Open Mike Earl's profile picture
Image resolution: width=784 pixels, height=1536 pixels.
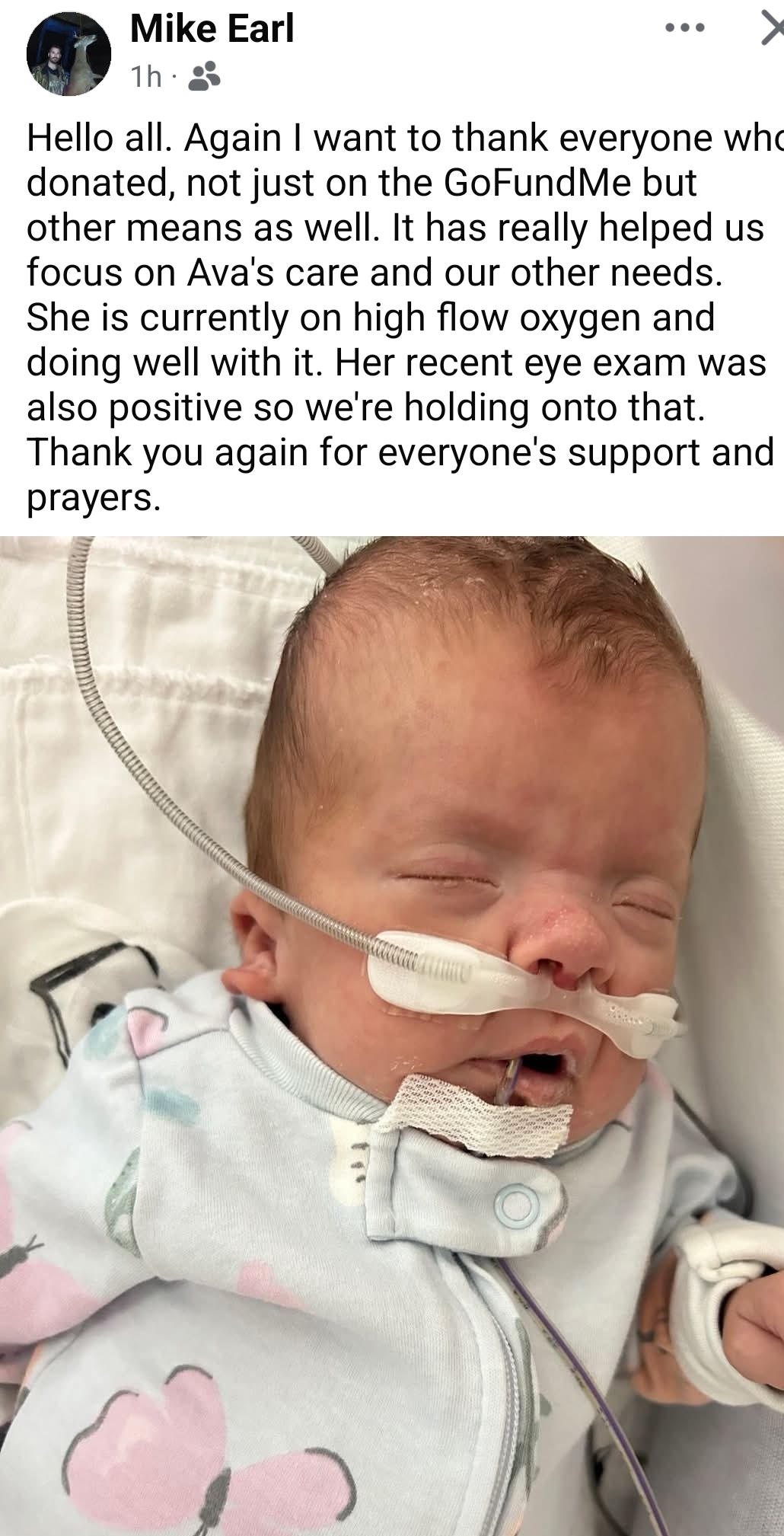(x=69, y=54)
